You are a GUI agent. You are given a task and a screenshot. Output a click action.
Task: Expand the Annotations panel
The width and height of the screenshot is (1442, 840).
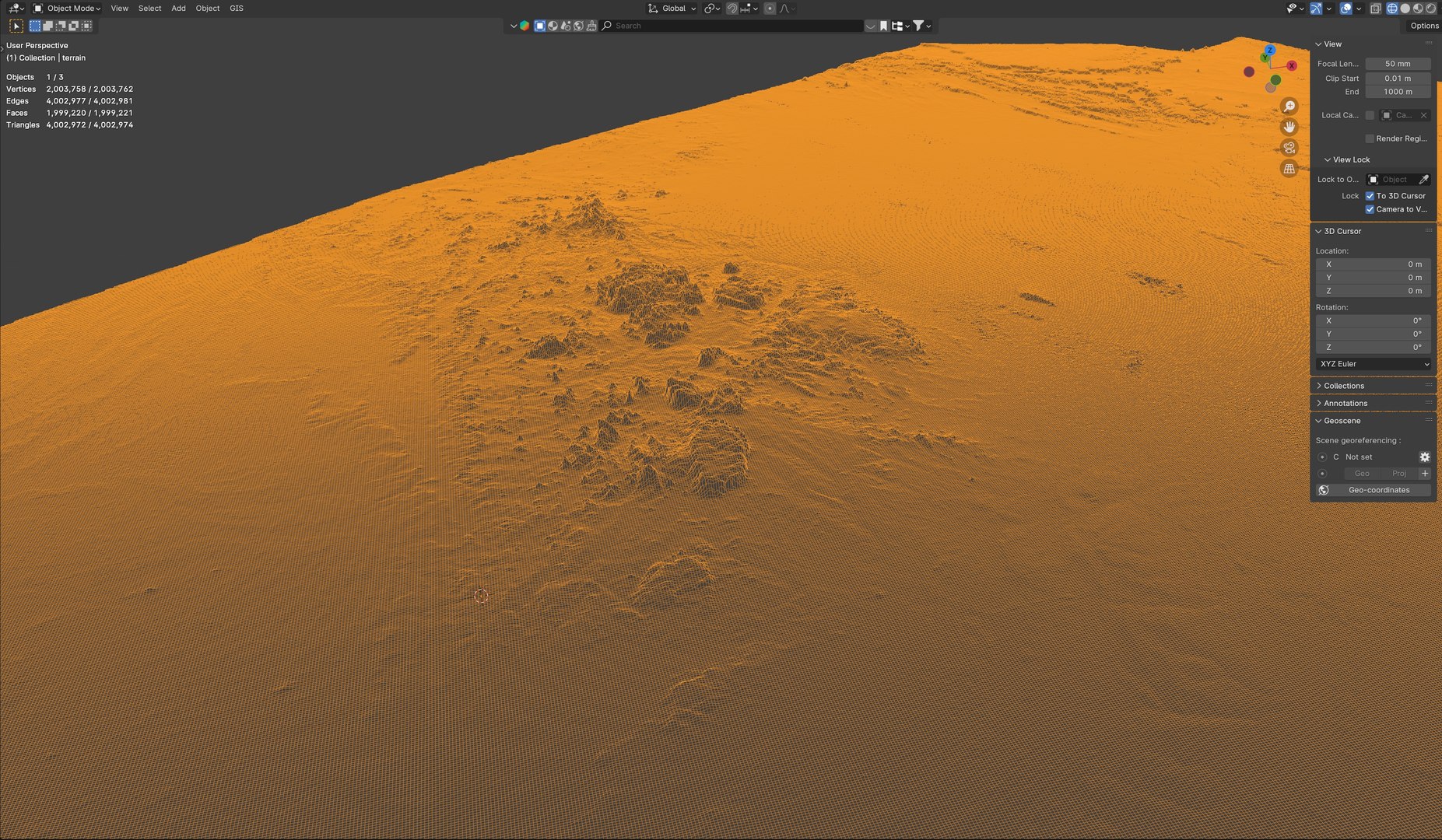click(x=1345, y=404)
